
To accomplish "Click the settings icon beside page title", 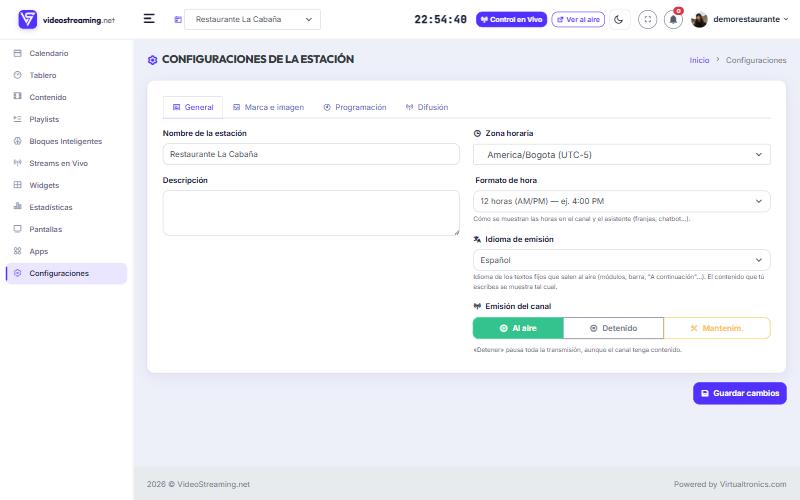I will (153, 60).
